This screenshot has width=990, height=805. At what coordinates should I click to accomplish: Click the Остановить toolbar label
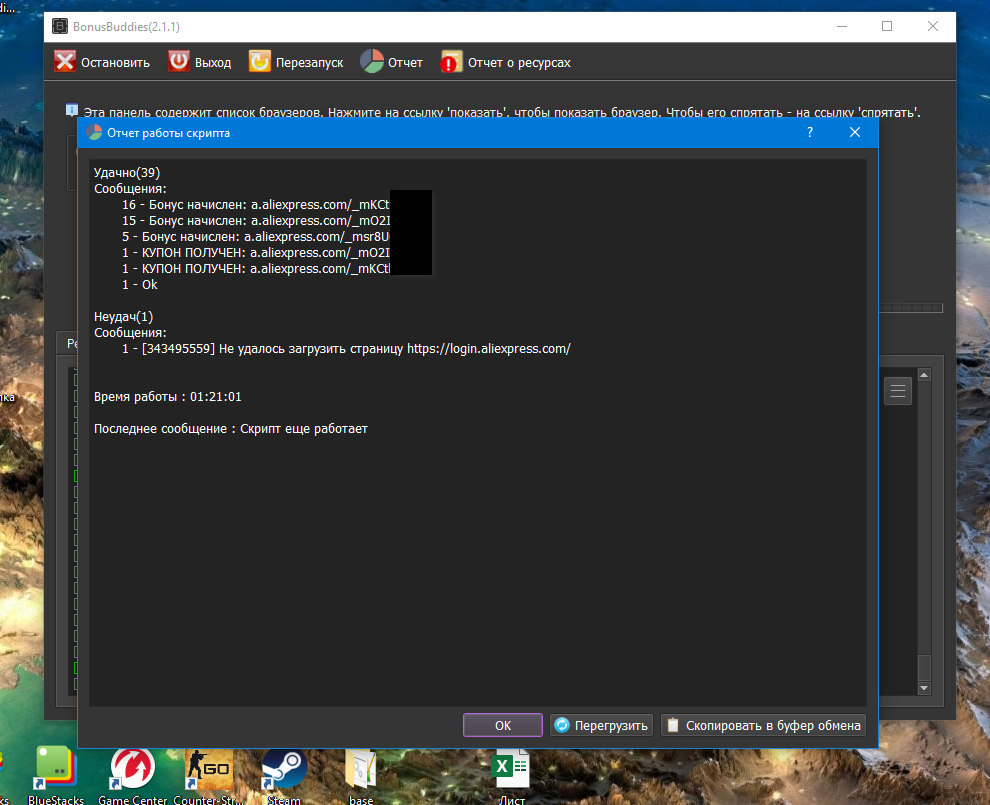[116, 63]
